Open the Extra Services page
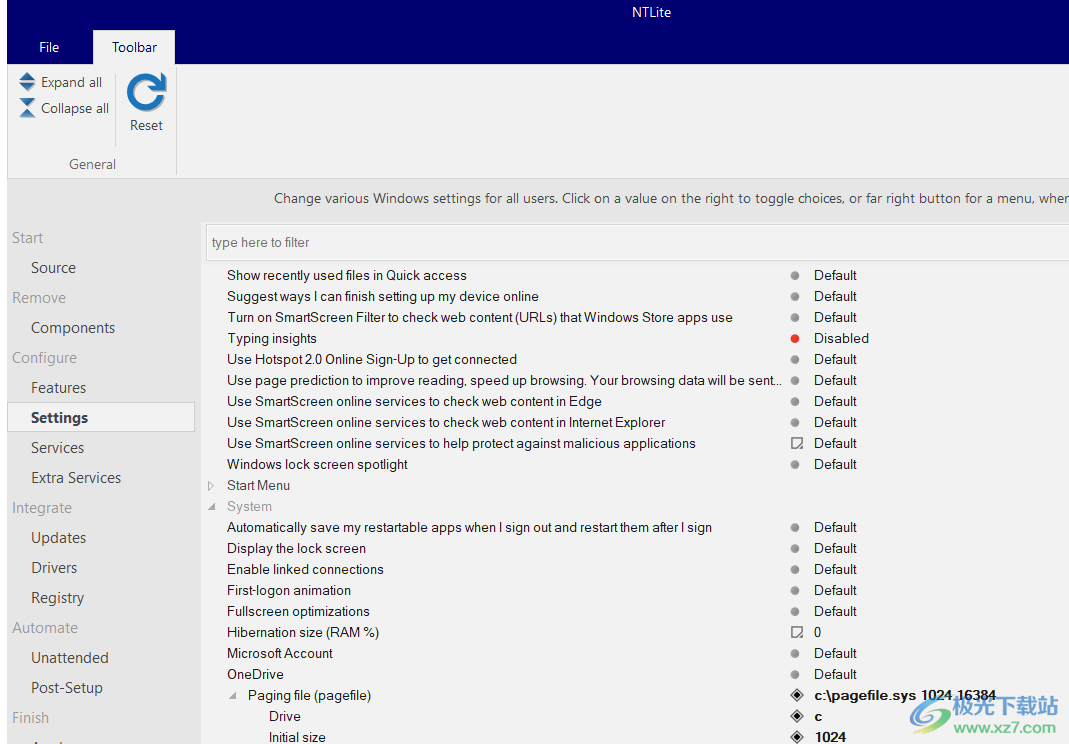 pyautogui.click(x=76, y=478)
